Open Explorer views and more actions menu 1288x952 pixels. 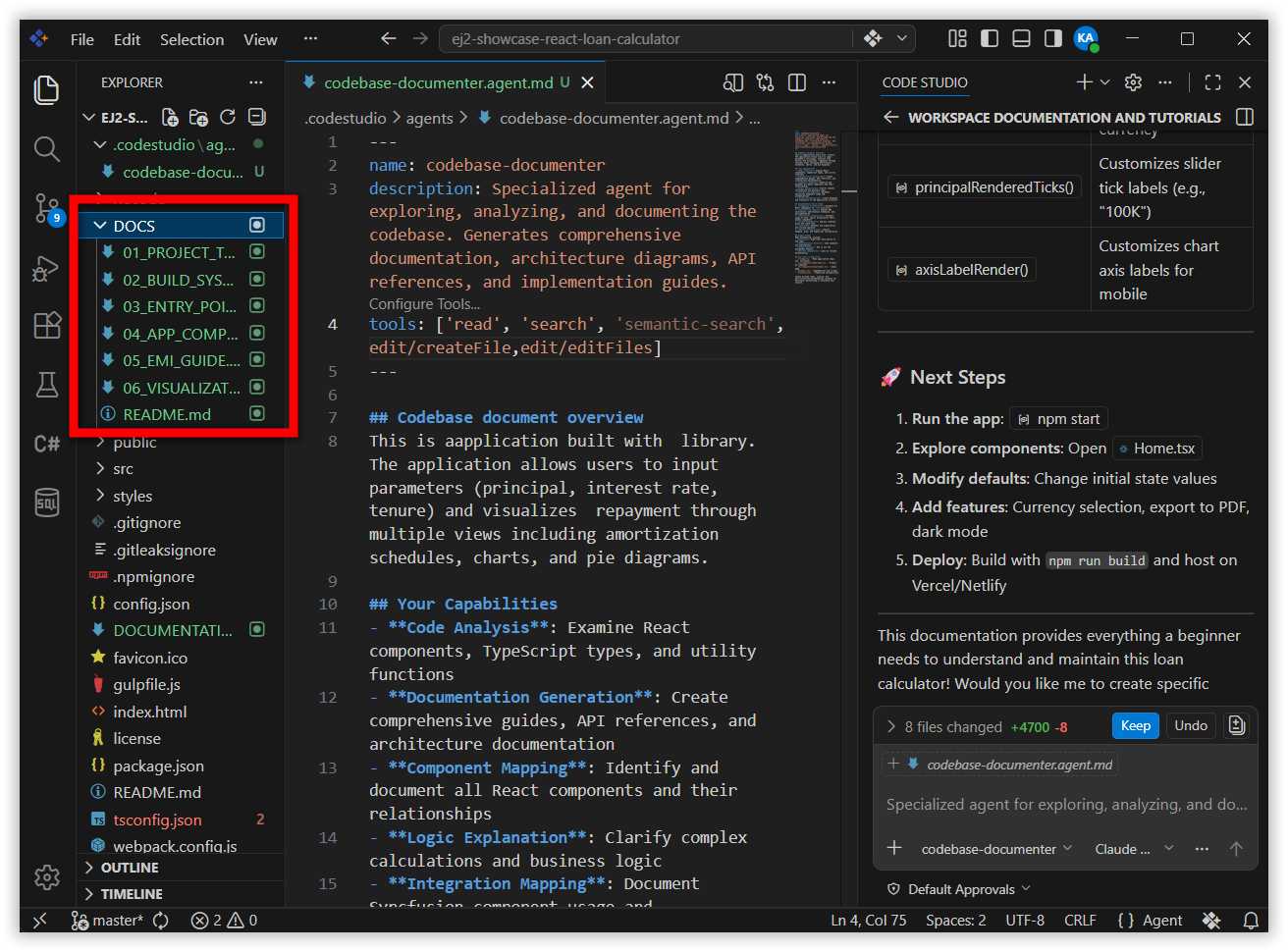click(x=256, y=82)
